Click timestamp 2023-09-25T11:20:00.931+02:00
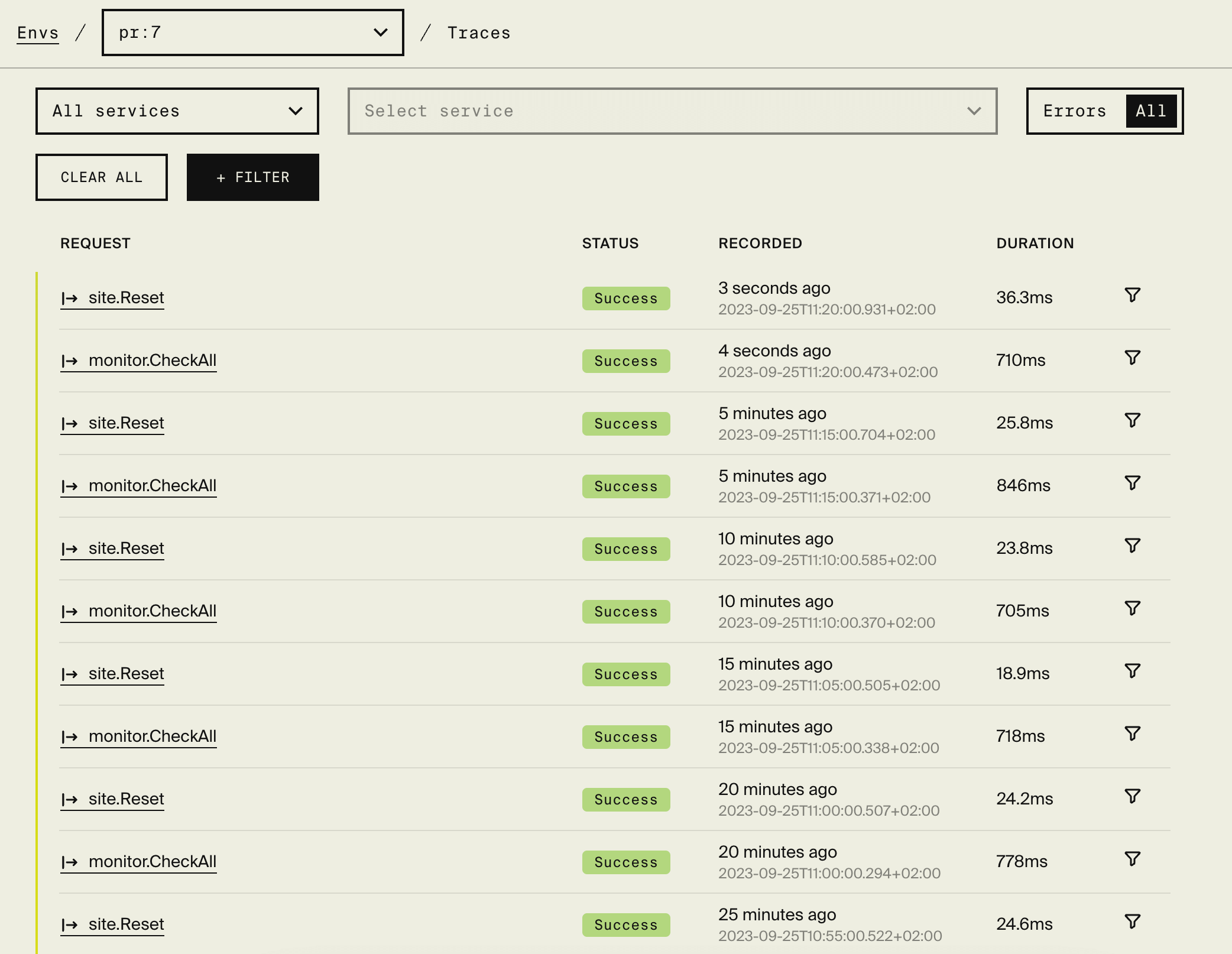Image resolution: width=1232 pixels, height=954 pixels. 827,310
